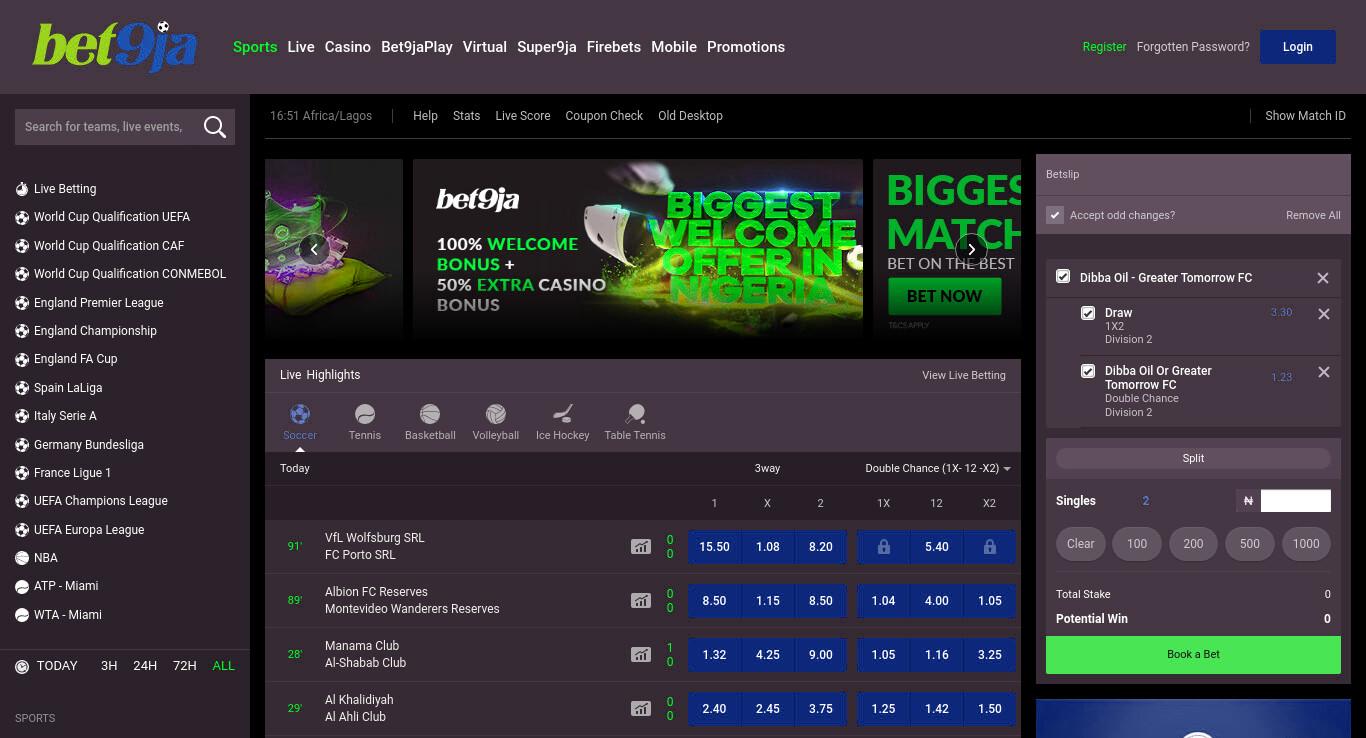Open the Sports main menu
Screen dimensions: 1366x738
(x=255, y=47)
